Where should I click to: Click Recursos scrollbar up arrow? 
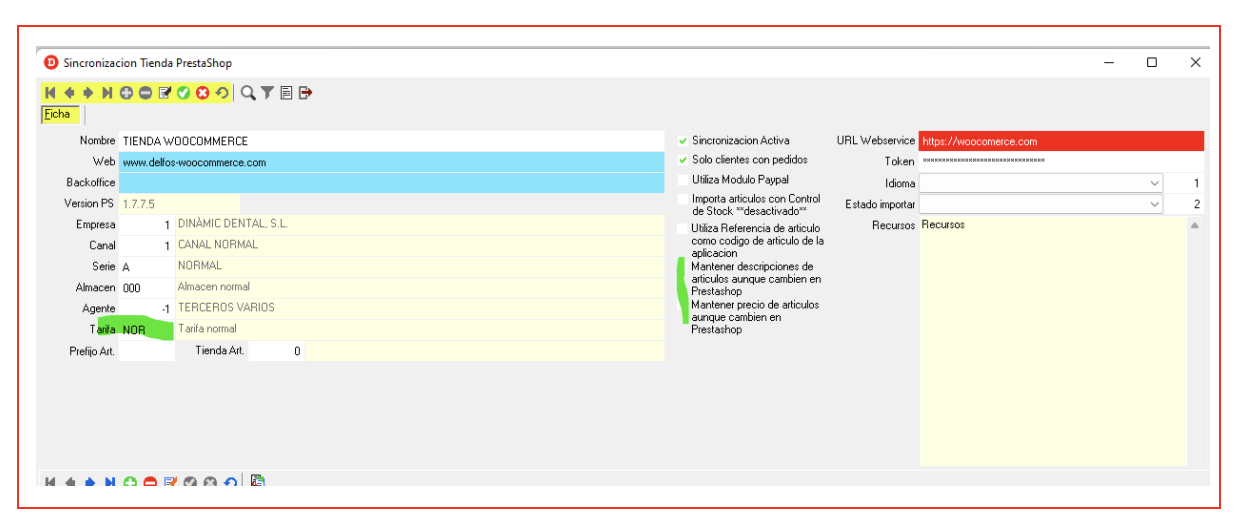click(1195, 225)
